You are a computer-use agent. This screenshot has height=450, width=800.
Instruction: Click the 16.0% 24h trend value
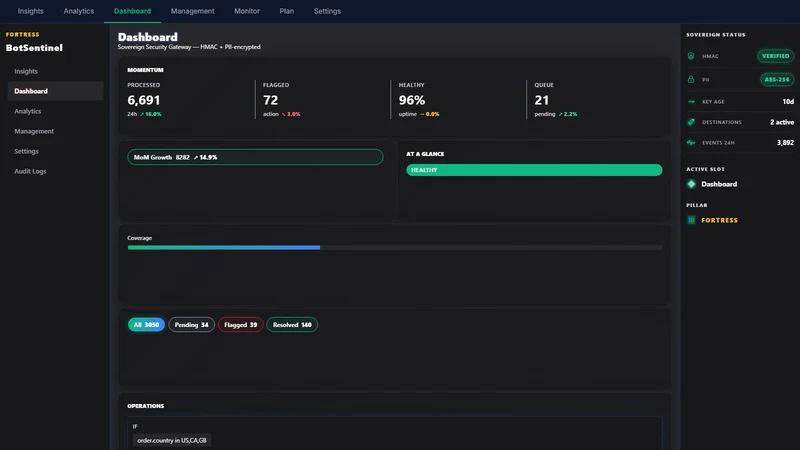tap(151, 114)
